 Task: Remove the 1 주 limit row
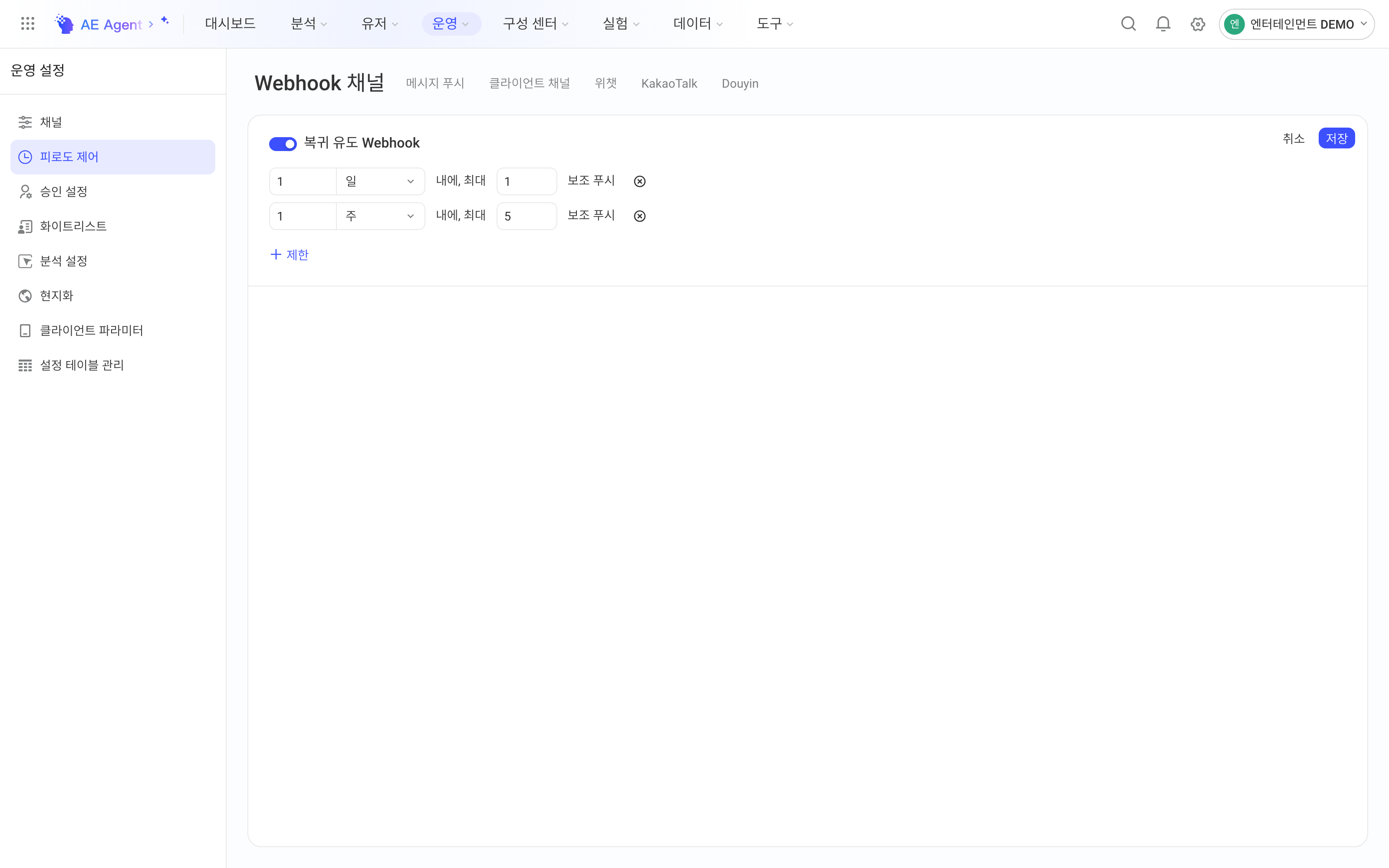click(639, 216)
